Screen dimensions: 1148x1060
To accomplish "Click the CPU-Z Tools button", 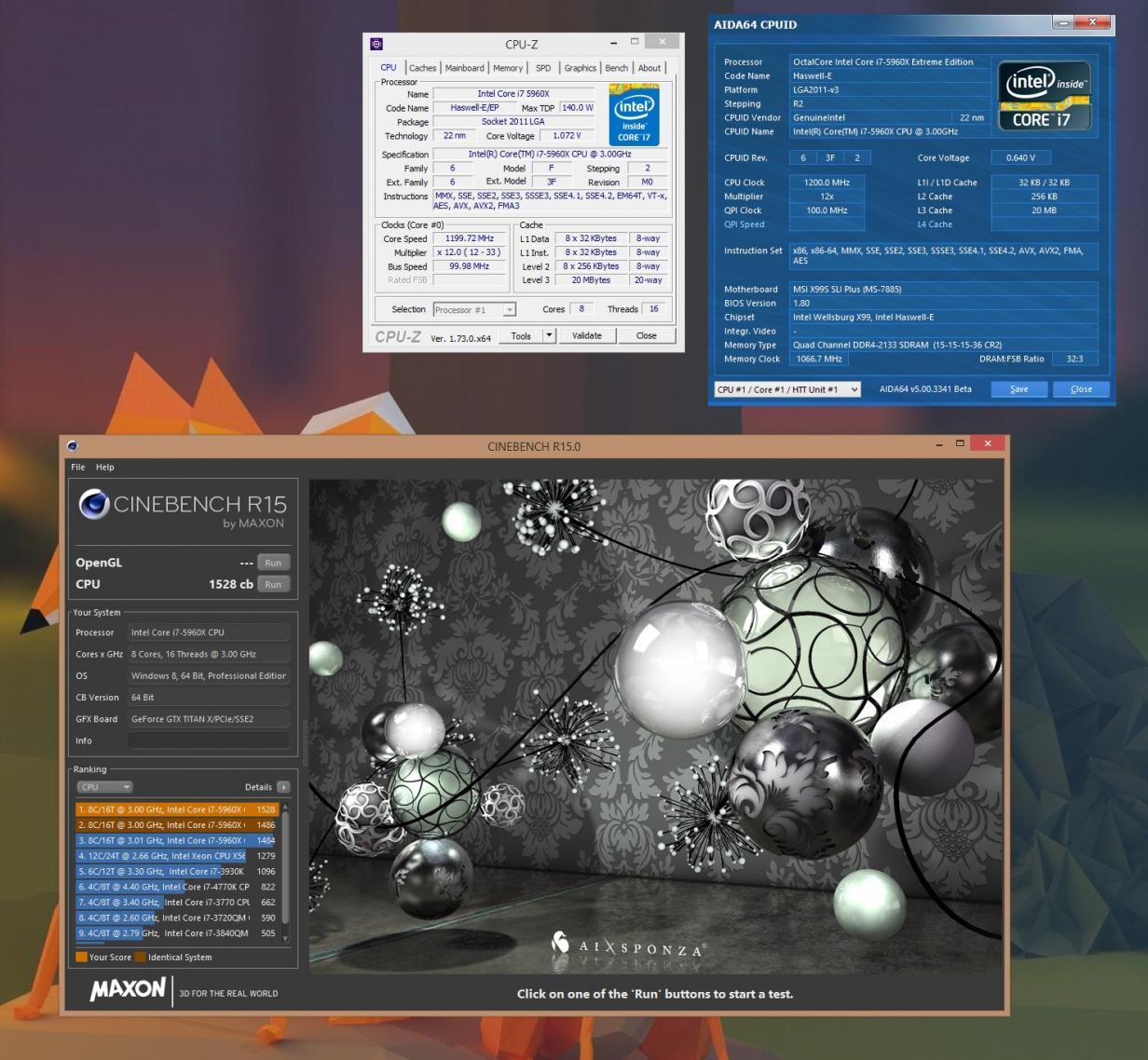I will point(521,336).
